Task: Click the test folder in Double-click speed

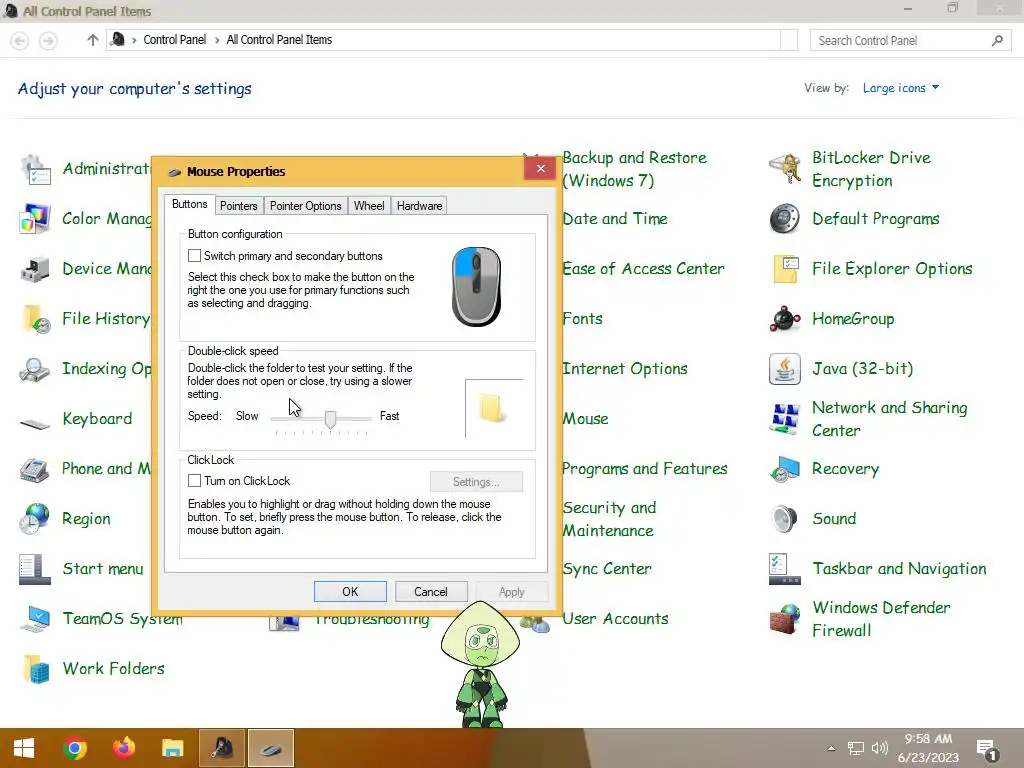Action: [491, 408]
